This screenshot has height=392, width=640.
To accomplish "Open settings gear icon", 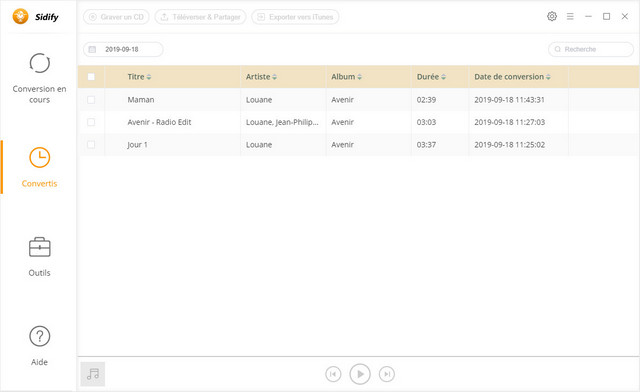I will pos(552,16).
